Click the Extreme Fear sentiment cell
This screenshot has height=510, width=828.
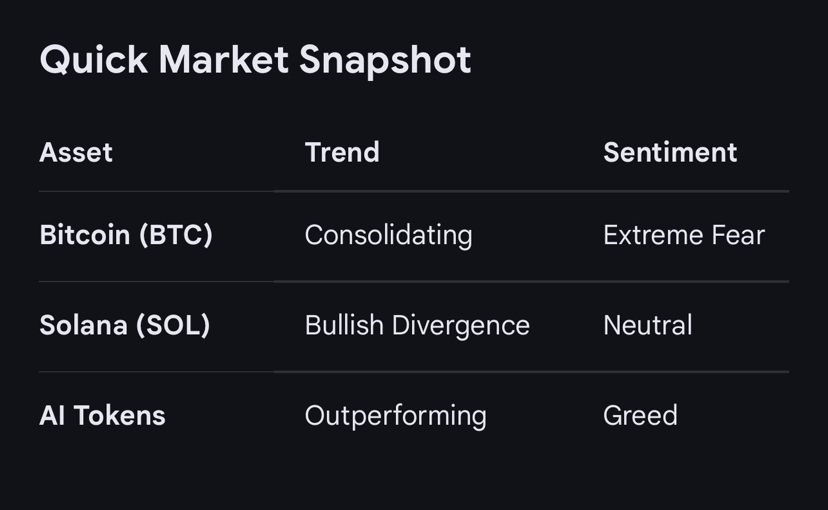pyautogui.click(x=684, y=235)
